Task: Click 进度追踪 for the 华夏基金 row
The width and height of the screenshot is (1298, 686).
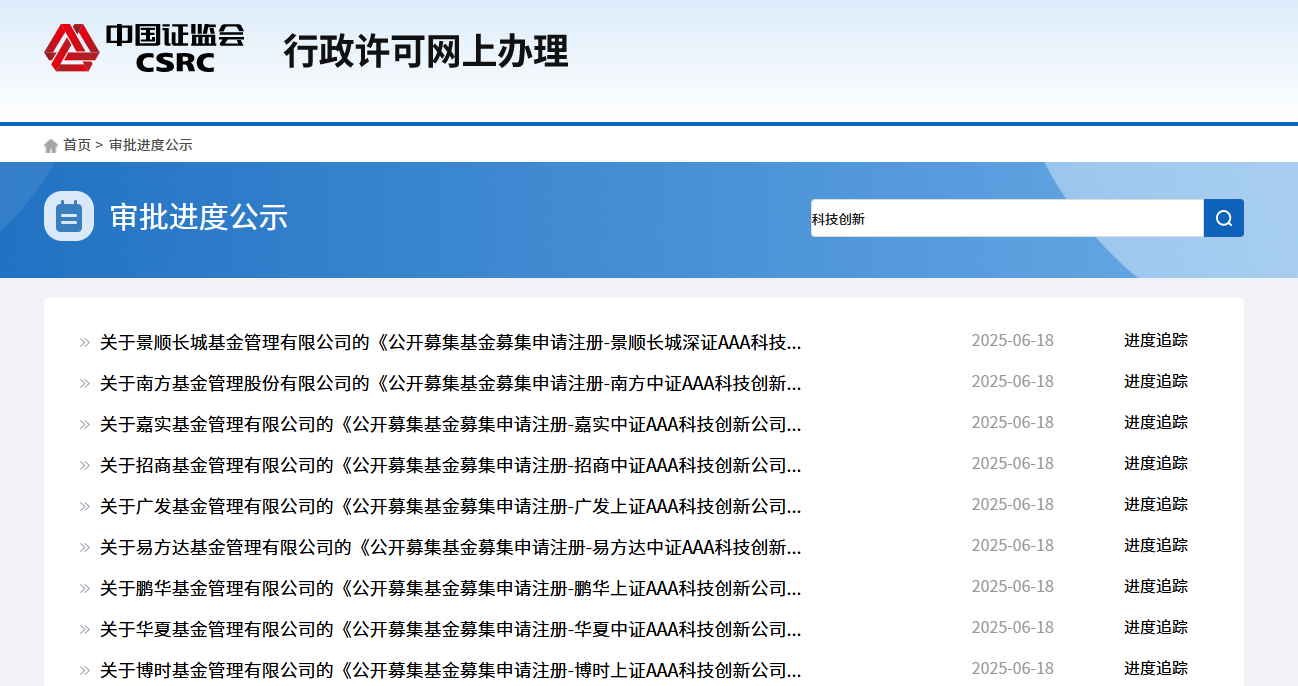Action: pyautogui.click(x=1156, y=627)
